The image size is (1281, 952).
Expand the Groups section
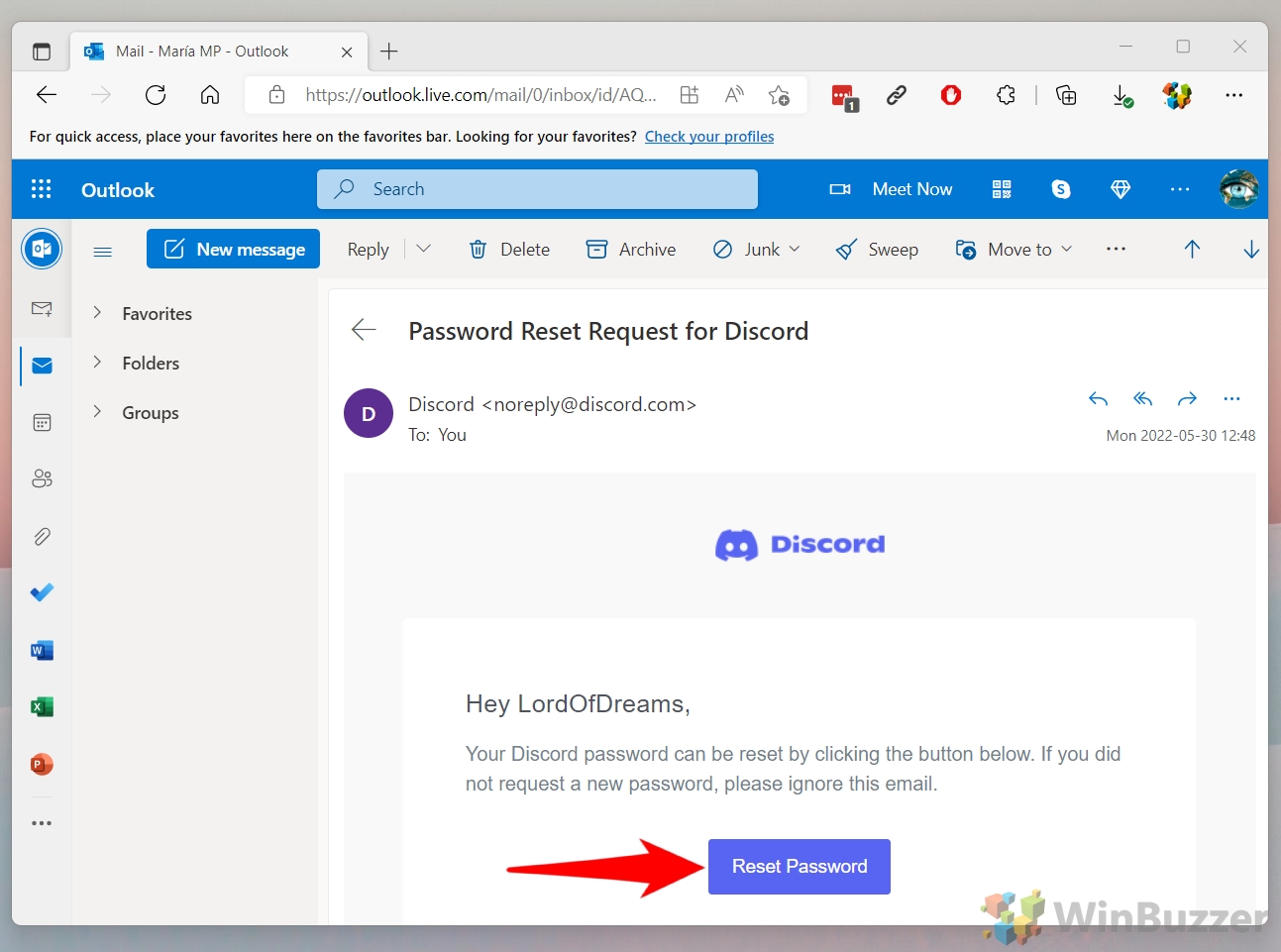(97, 412)
